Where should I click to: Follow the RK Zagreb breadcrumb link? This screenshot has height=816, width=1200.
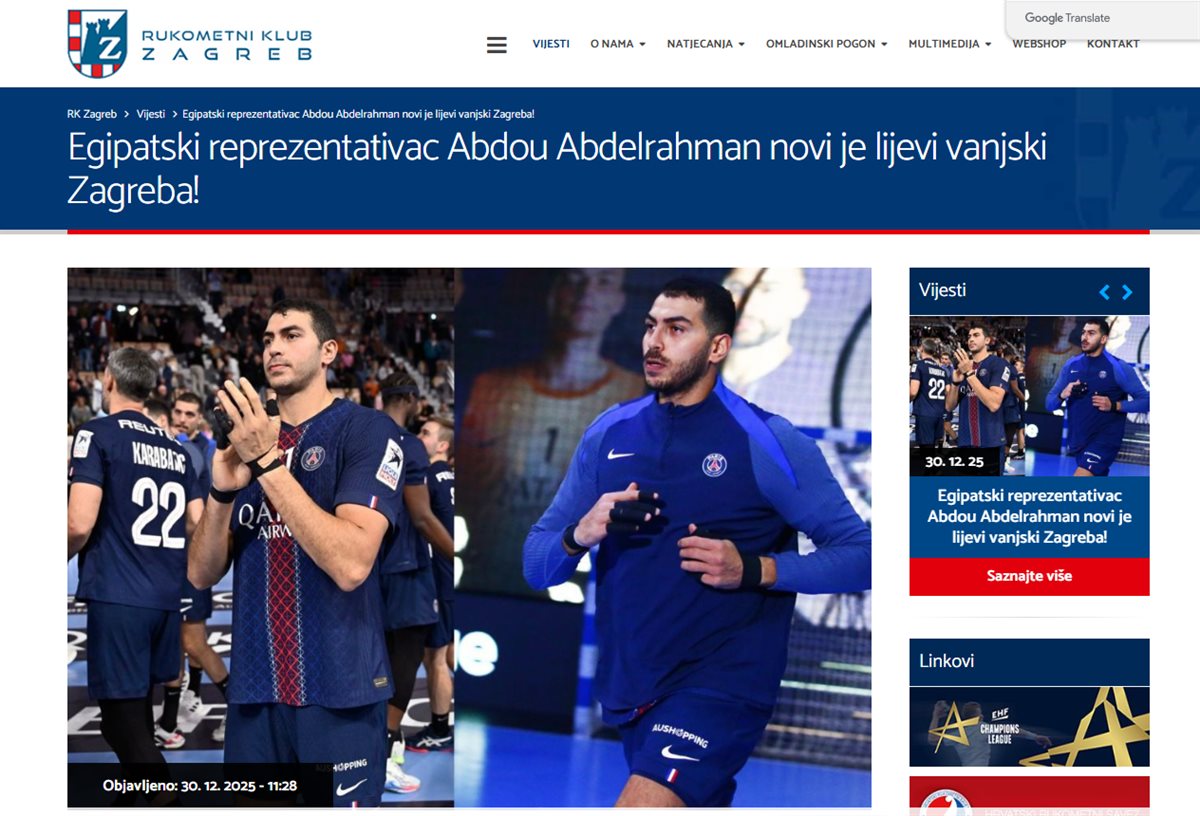(x=92, y=114)
